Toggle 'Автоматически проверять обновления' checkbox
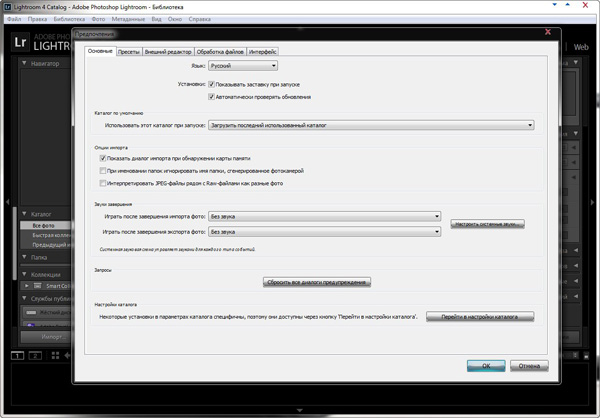Viewport: 600px width, 418px height. click(212, 97)
